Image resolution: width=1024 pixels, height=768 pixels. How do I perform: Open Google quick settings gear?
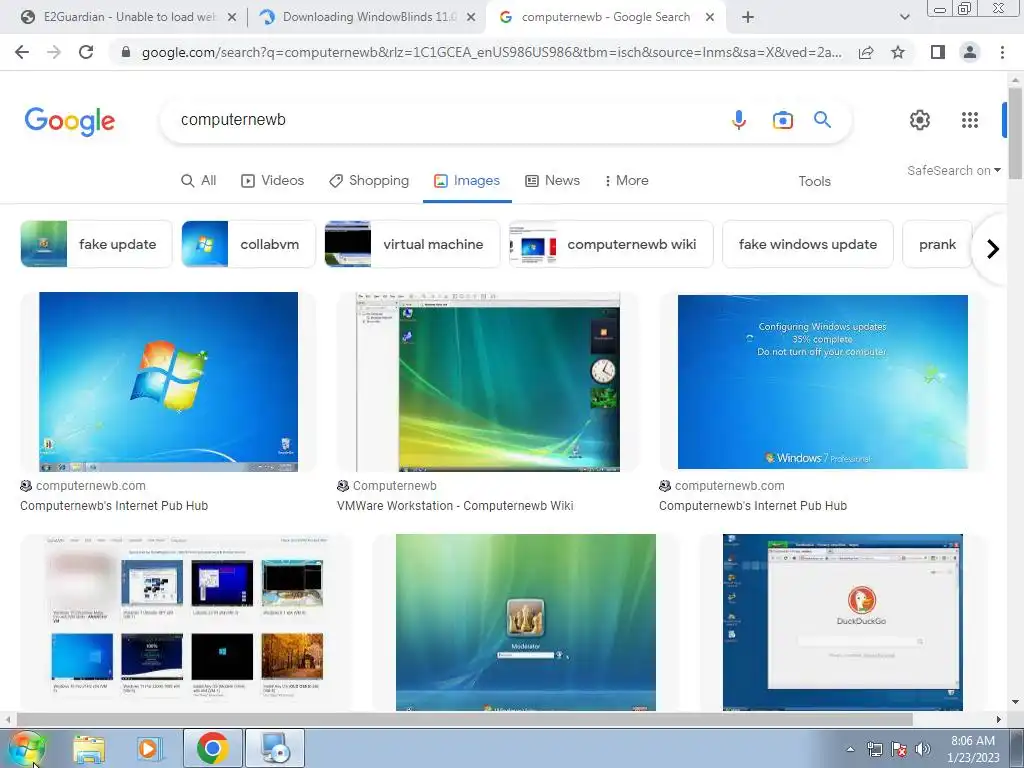(920, 120)
